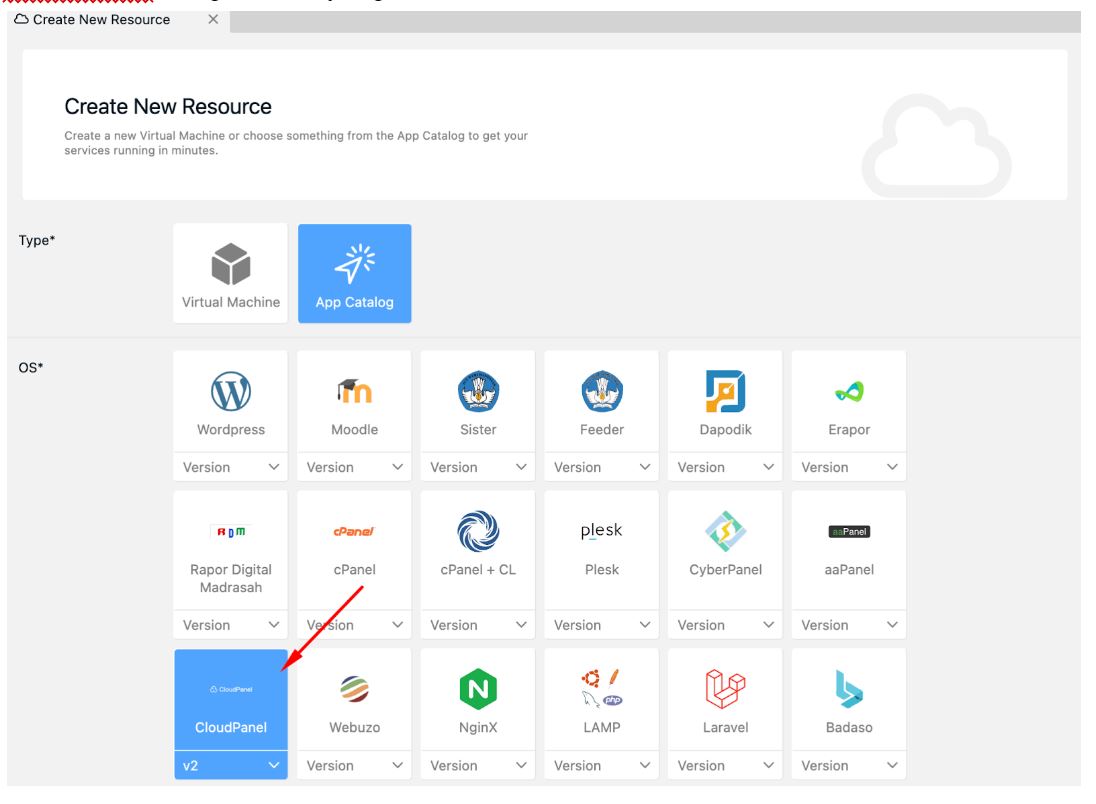This screenshot has height=804, width=1096.
Task: Open the Wordpress Version dropdown
Action: (230, 466)
